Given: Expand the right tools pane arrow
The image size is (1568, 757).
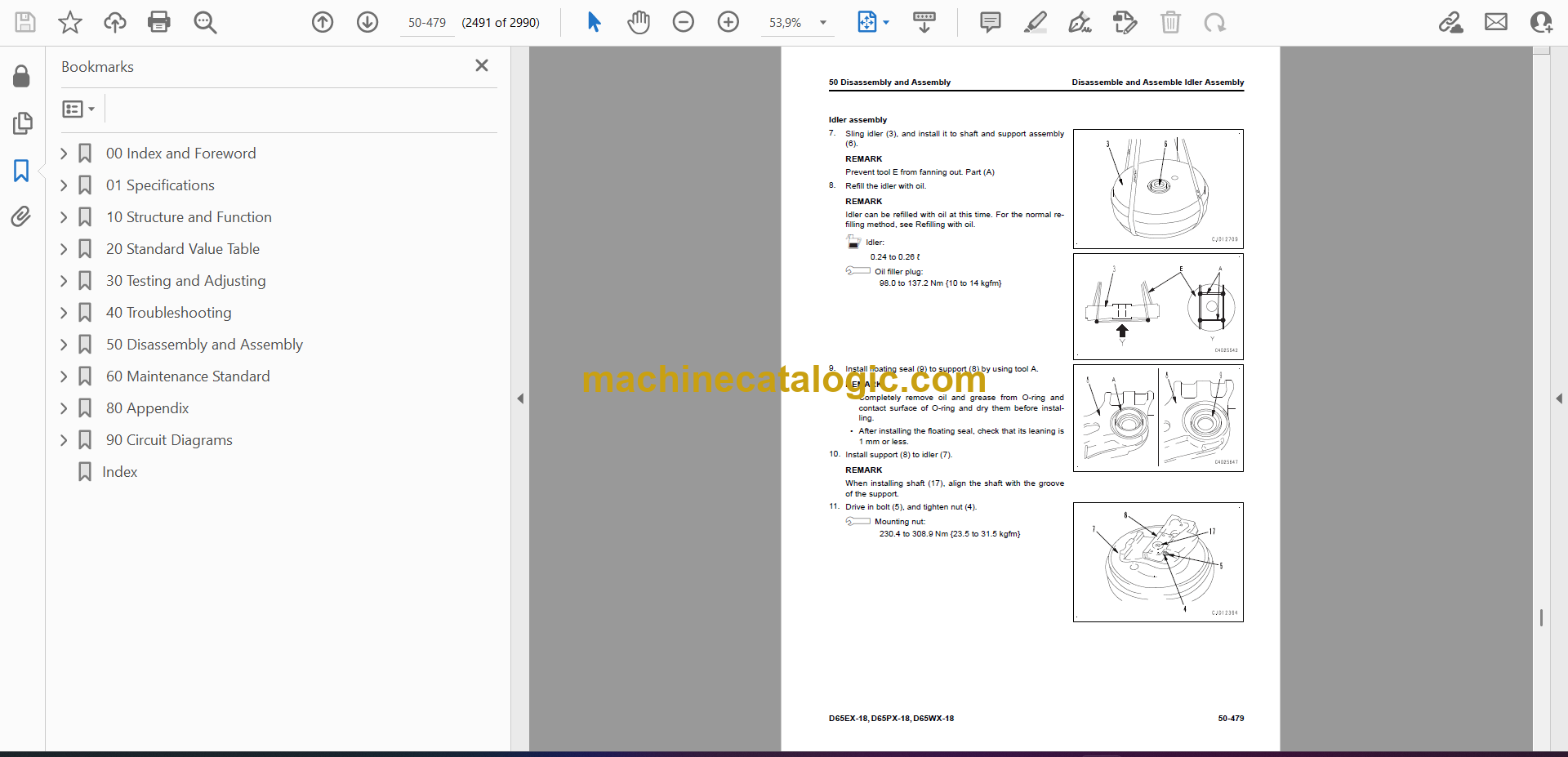Looking at the screenshot, I should 1559,399.
